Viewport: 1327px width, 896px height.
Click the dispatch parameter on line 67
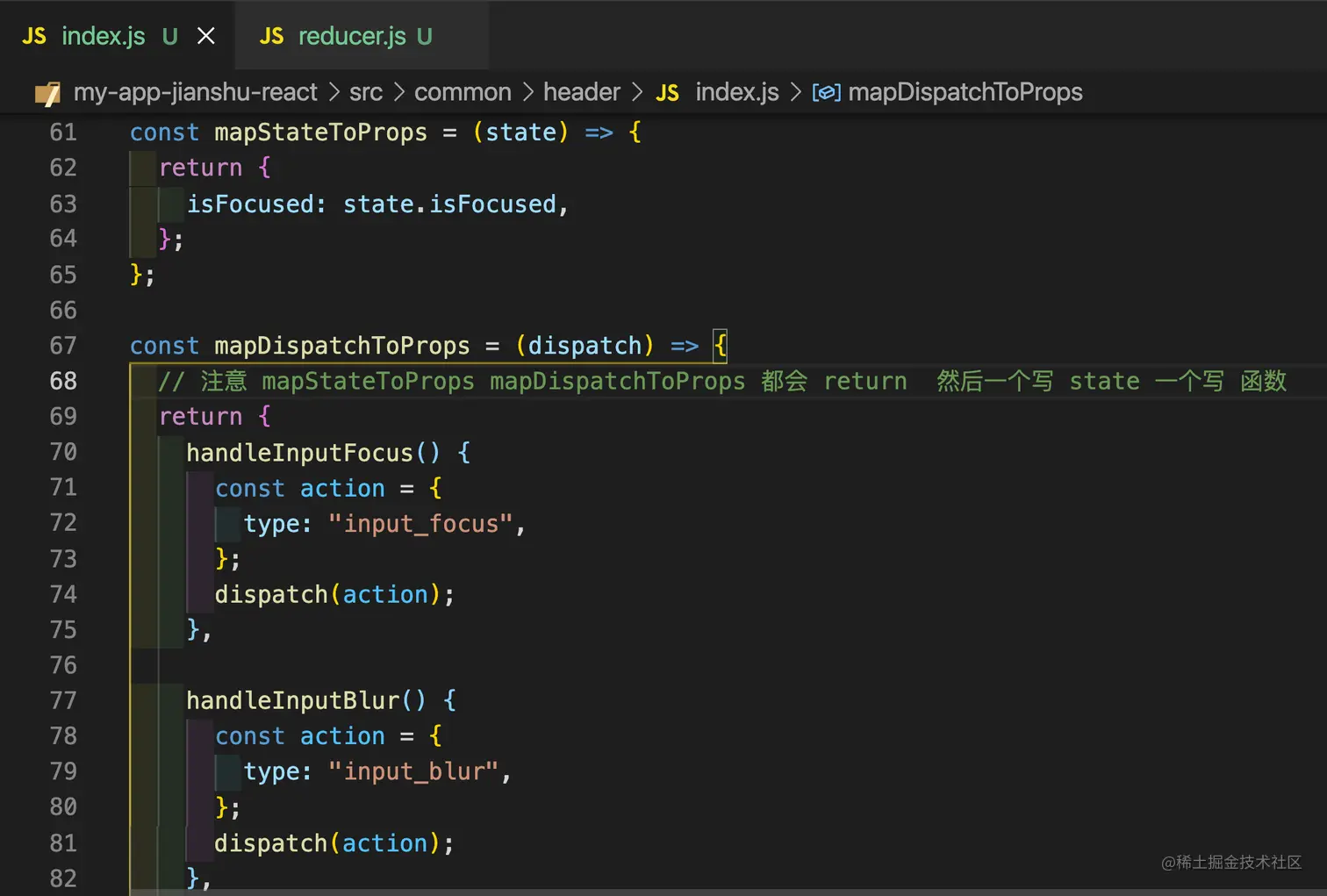[x=585, y=346]
